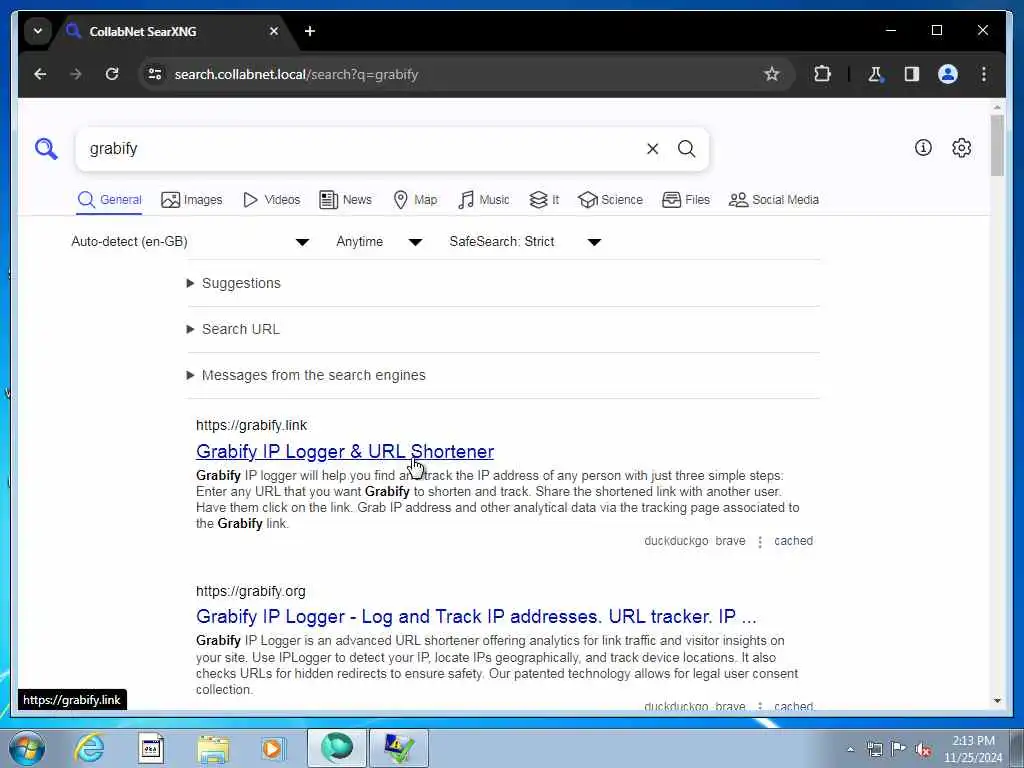Image resolution: width=1024 pixels, height=768 pixels.
Task: Switch to the Science tab
Action: [x=611, y=200]
